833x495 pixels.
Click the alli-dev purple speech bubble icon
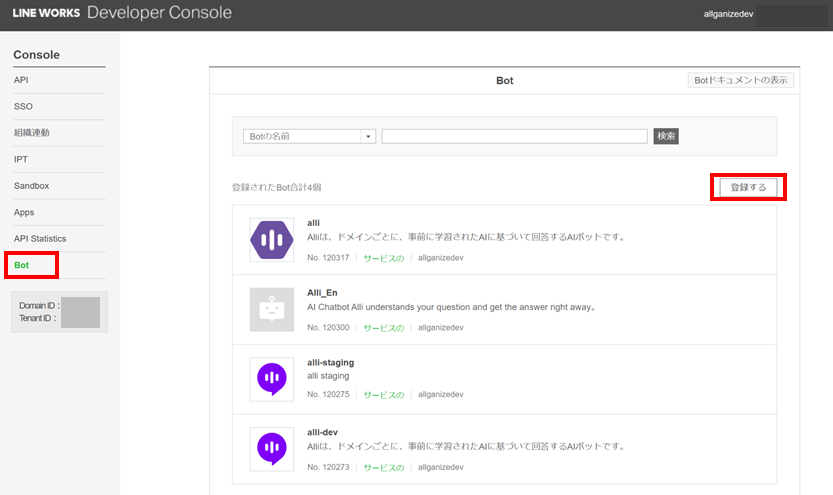click(271, 449)
